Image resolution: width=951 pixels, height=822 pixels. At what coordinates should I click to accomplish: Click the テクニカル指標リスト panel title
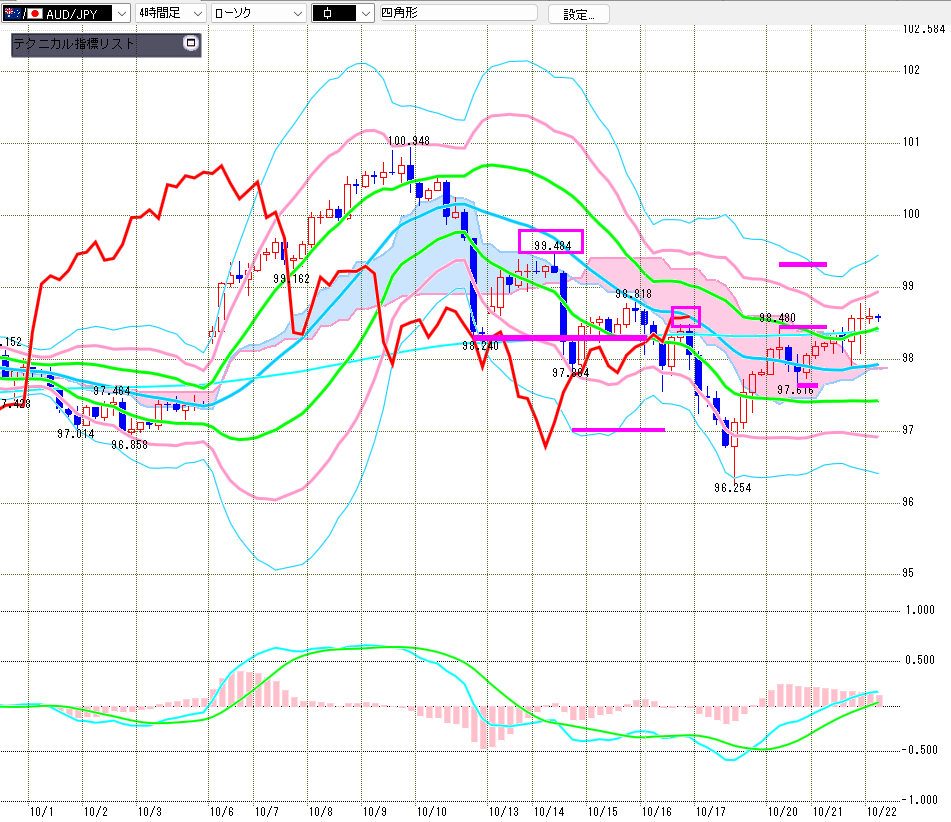[x=75, y=44]
